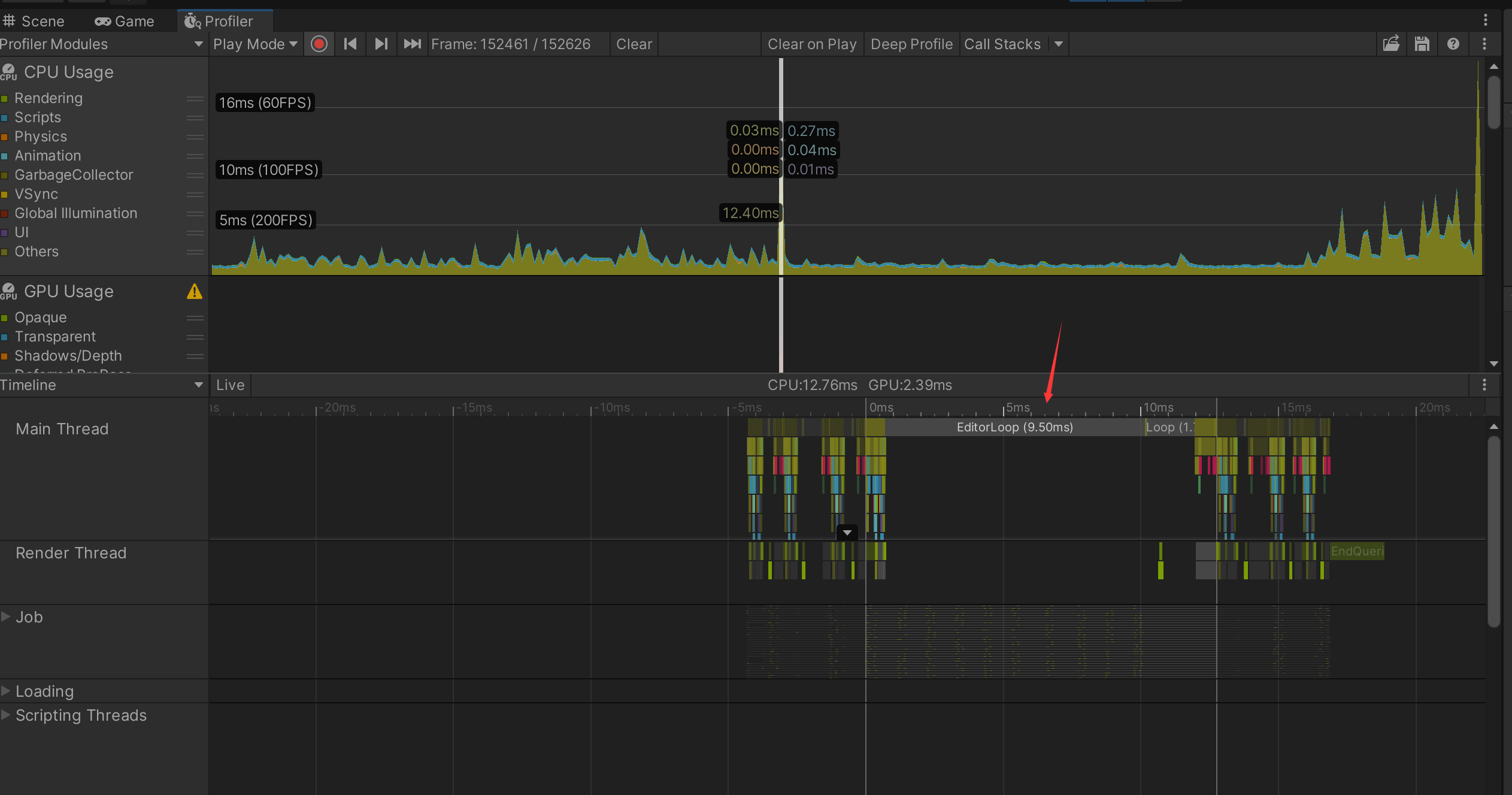Click the Clear button
Viewport: 1512px width, 795px height.
(x=634, y=44)
